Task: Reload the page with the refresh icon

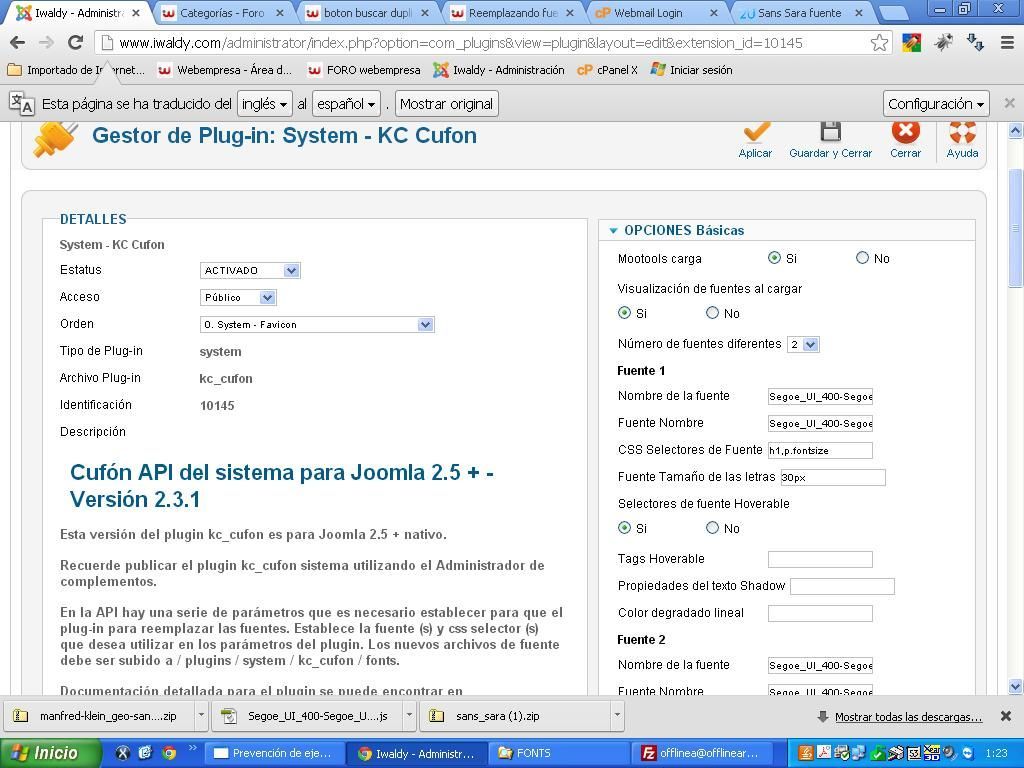Action: tap(75, 43)
